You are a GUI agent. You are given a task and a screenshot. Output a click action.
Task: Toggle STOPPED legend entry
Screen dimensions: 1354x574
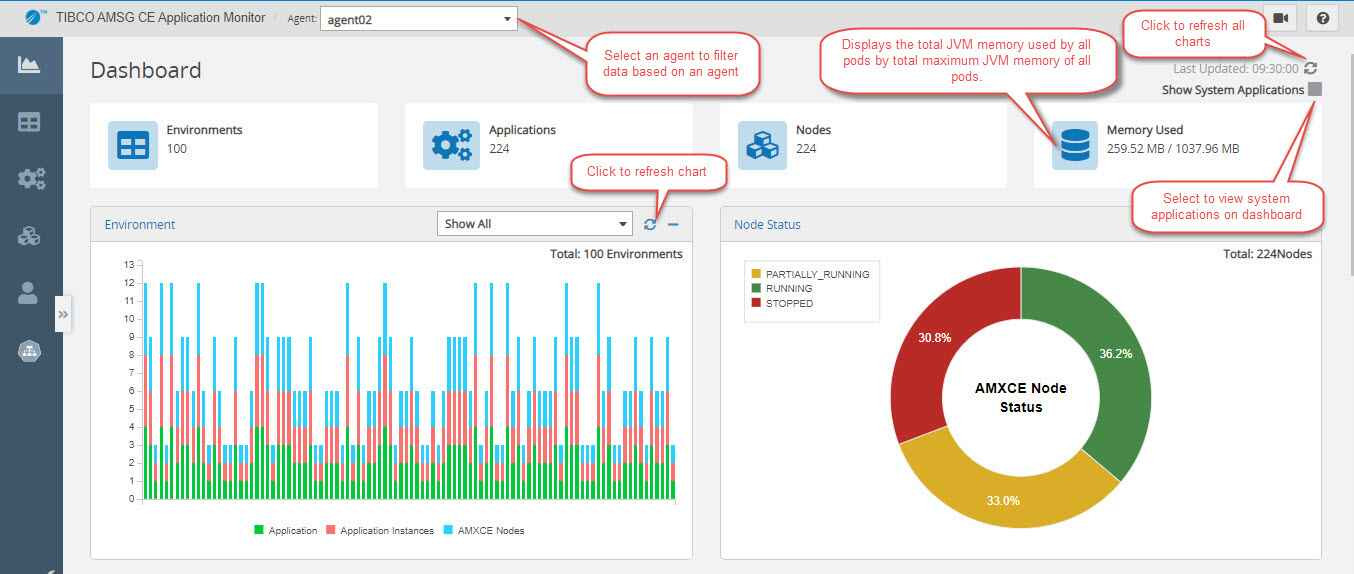[782, 303]
